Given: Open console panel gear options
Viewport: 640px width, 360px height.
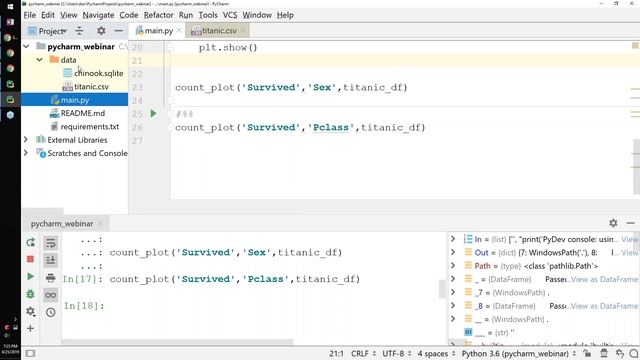Looking at the screenshot, I should (x=613, y=223).
